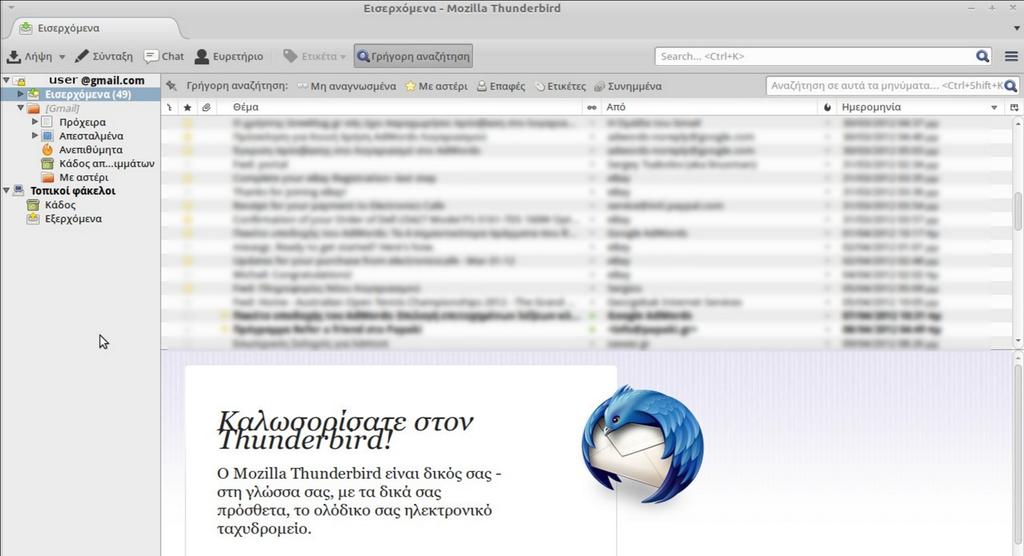Image resolution: width=1024 pixels, height=556 pixels.
Task: Sort by star column header
Action: 187,107
